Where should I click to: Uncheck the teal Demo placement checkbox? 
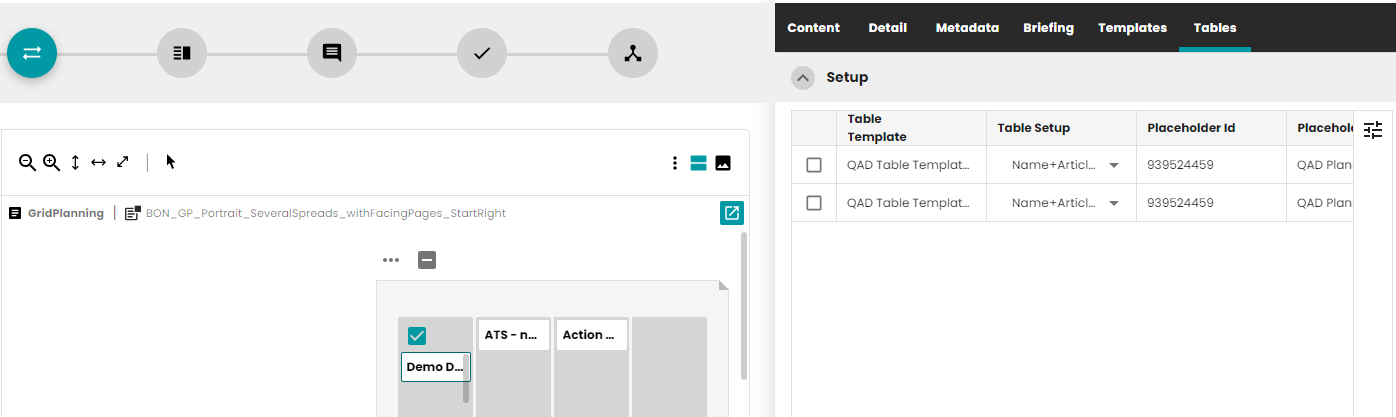click(417, 336)
